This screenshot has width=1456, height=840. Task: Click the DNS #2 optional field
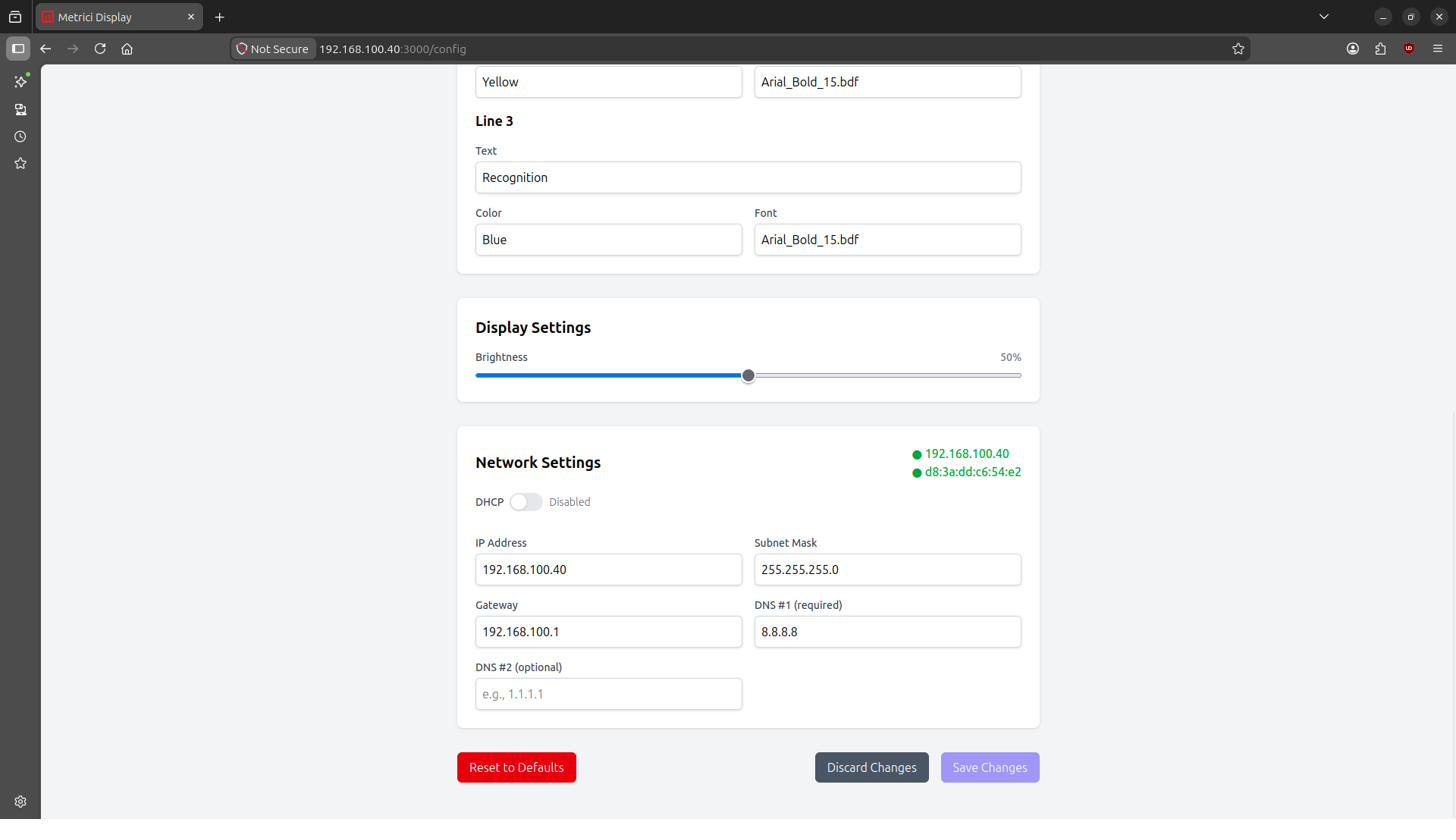point(608,694)
